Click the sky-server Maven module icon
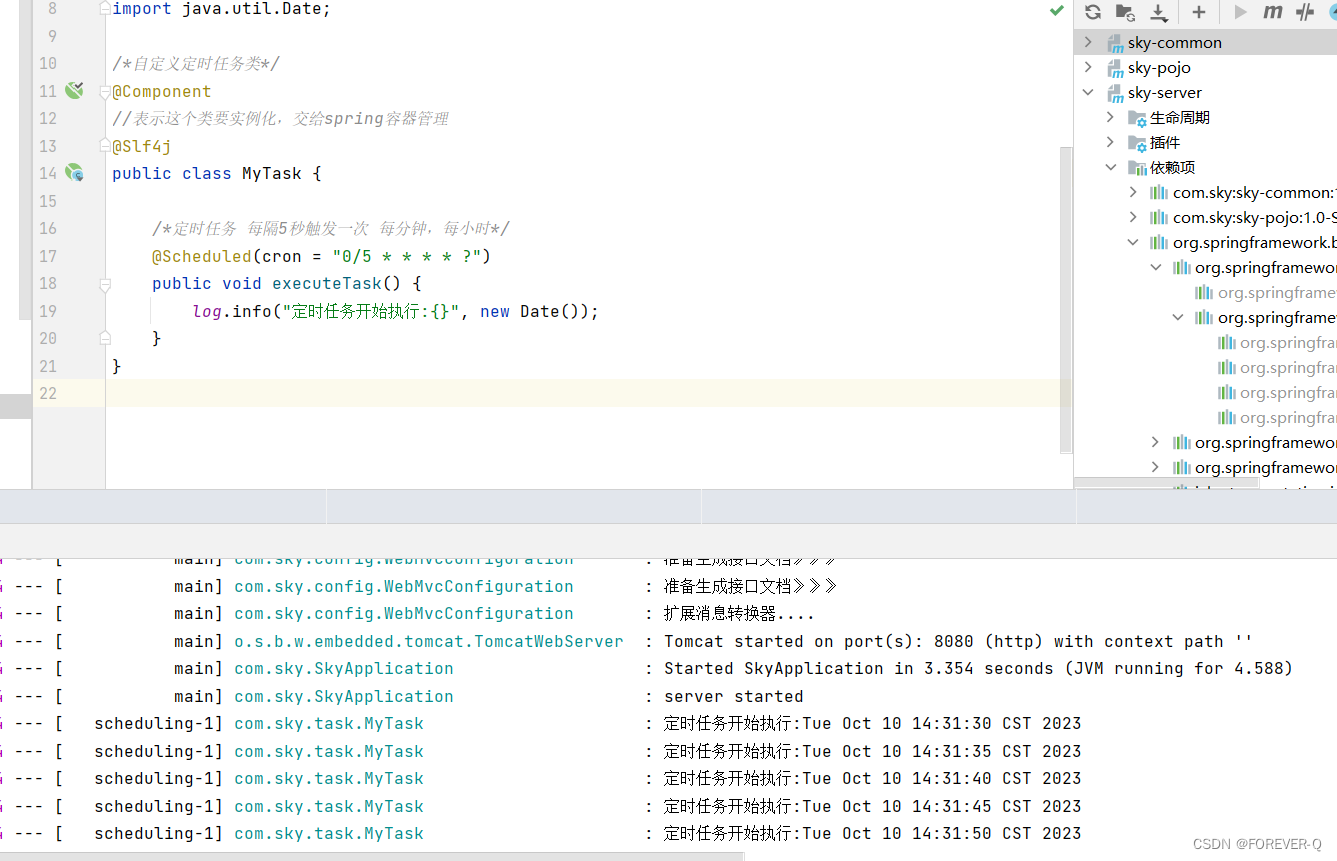The image size is (1337, 861). (1115, 93)
